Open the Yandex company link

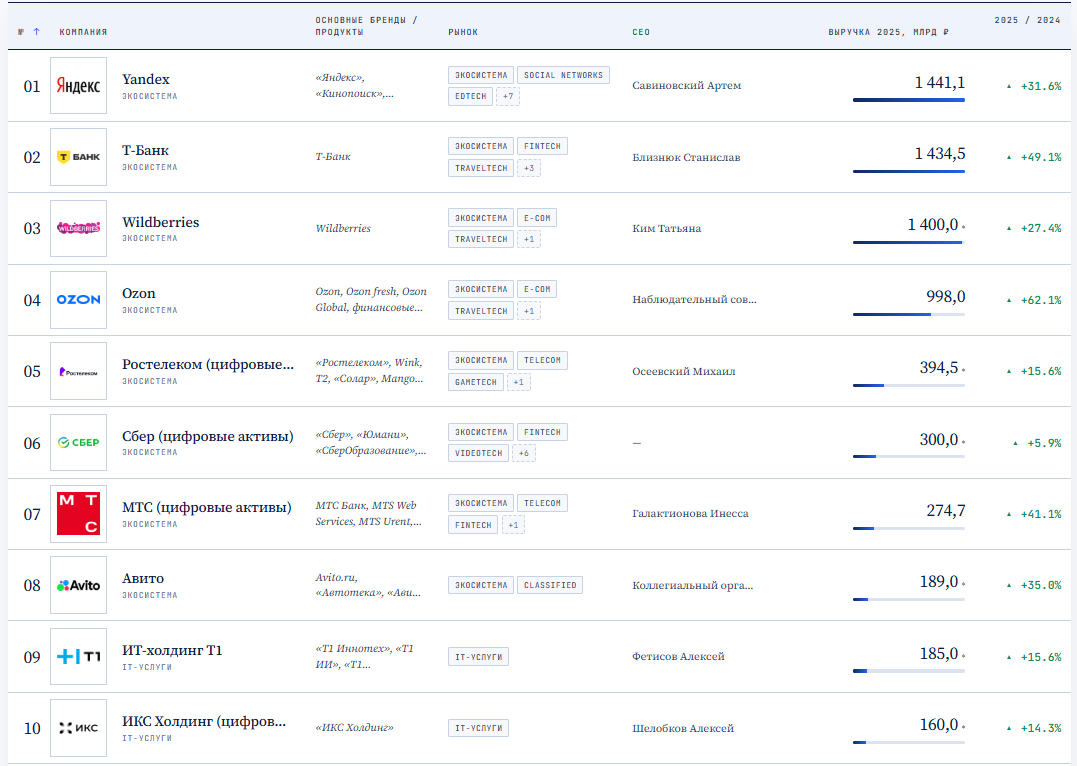pyautogui.click(x=146, y=79)
